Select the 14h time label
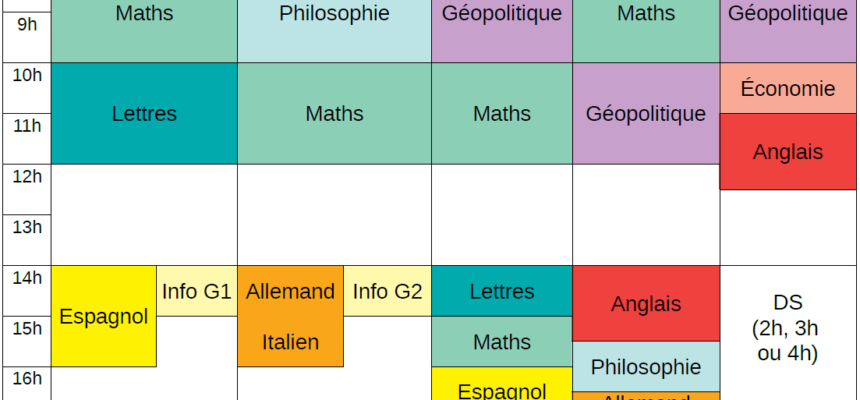 coord(26,278)
